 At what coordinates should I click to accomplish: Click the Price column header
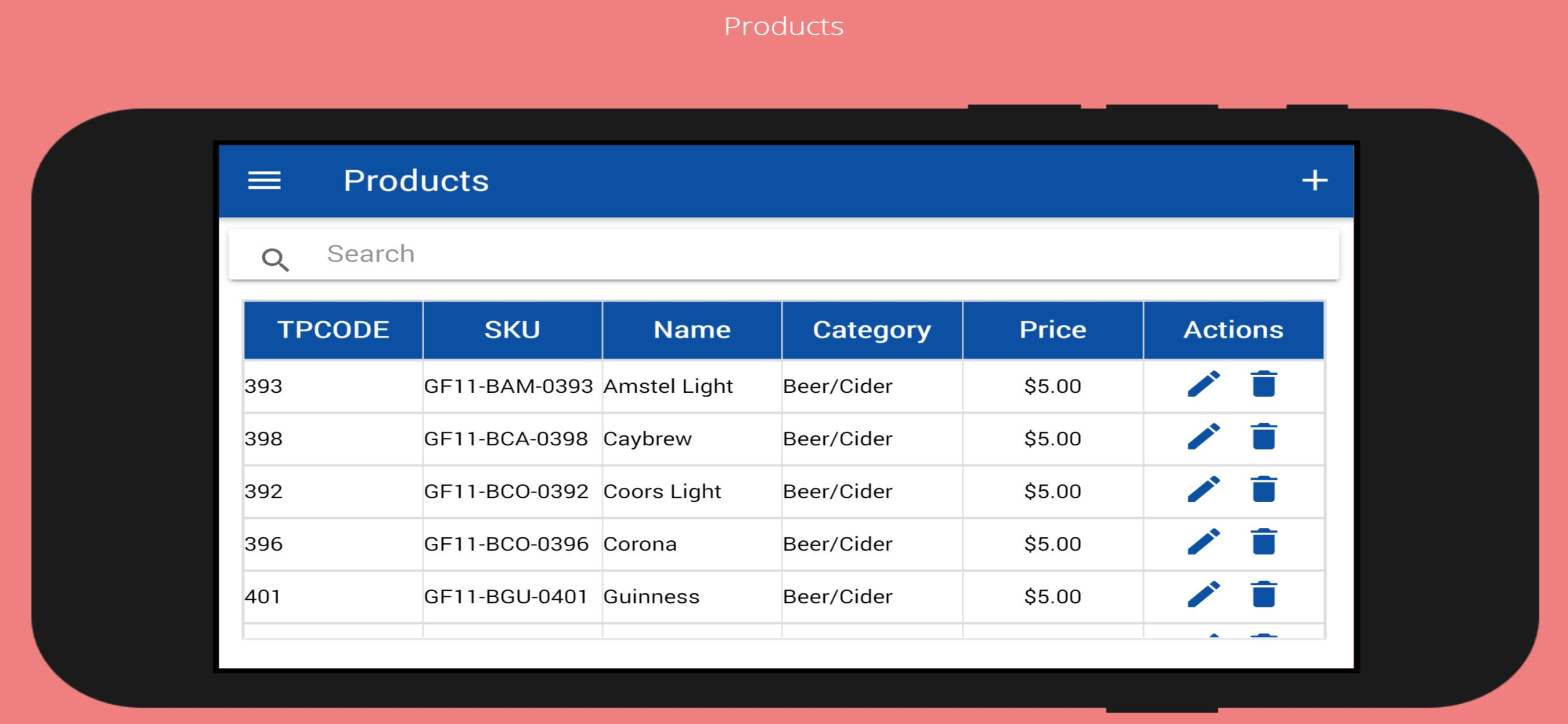pyautogui.click(x=1052, y=330)
